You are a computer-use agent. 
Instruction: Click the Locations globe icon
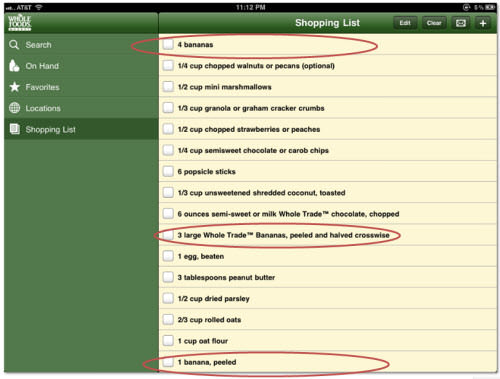pos(14,108)
